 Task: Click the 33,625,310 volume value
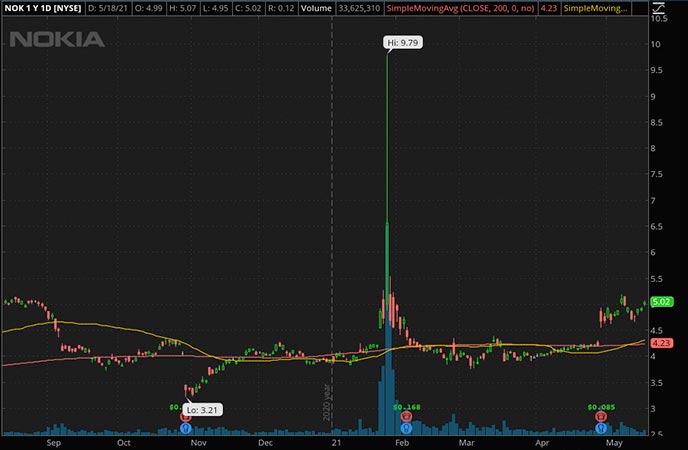coord(359,8)
